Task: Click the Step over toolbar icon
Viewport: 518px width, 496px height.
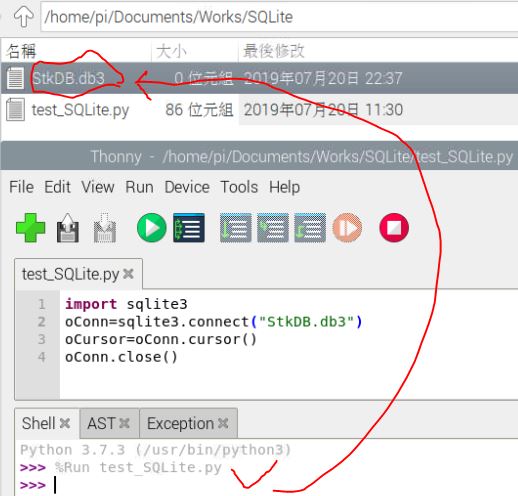Action: click(236, 228)
